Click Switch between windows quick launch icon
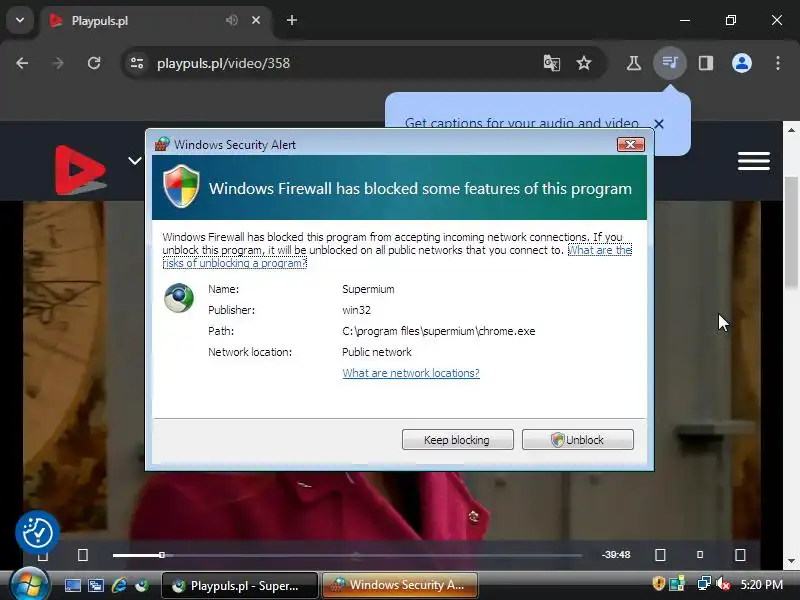 pos(95,585)
